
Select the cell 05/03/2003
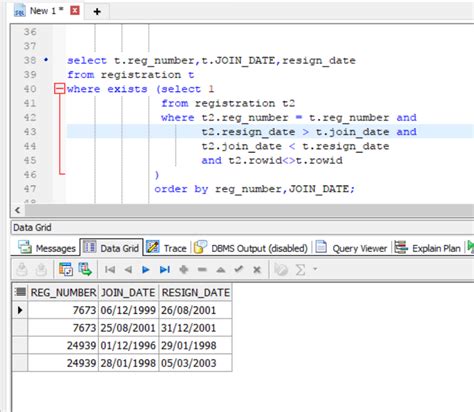coord(195,363)
